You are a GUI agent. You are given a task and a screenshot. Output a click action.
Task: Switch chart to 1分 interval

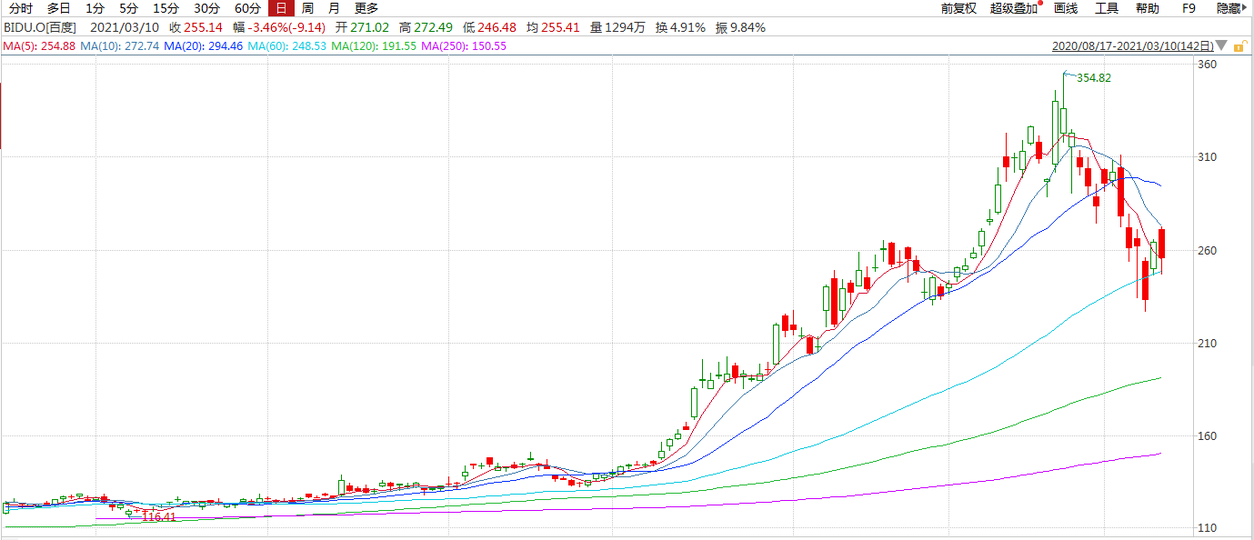point(95,8)
